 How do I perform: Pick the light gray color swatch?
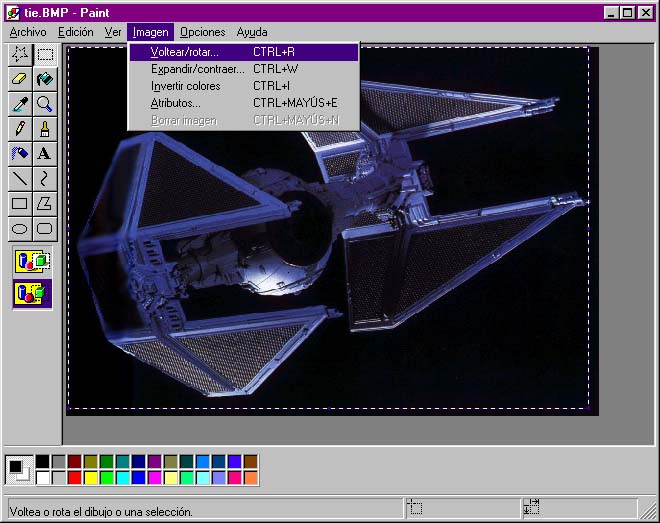point(59,478)
